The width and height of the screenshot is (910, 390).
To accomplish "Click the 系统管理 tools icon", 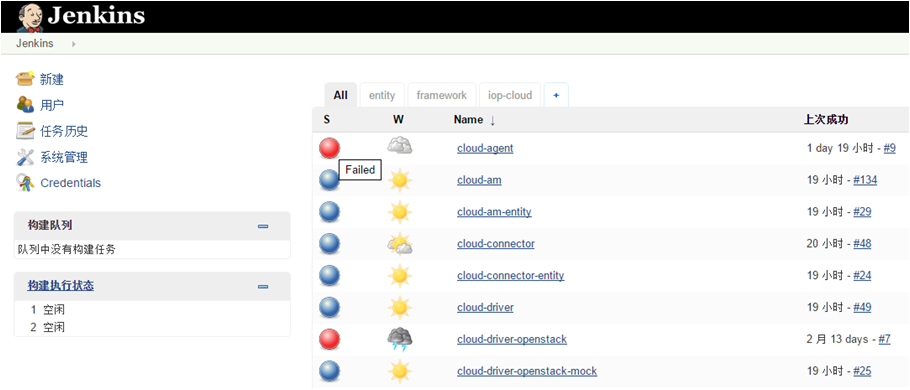I will [x=26, y=157].
